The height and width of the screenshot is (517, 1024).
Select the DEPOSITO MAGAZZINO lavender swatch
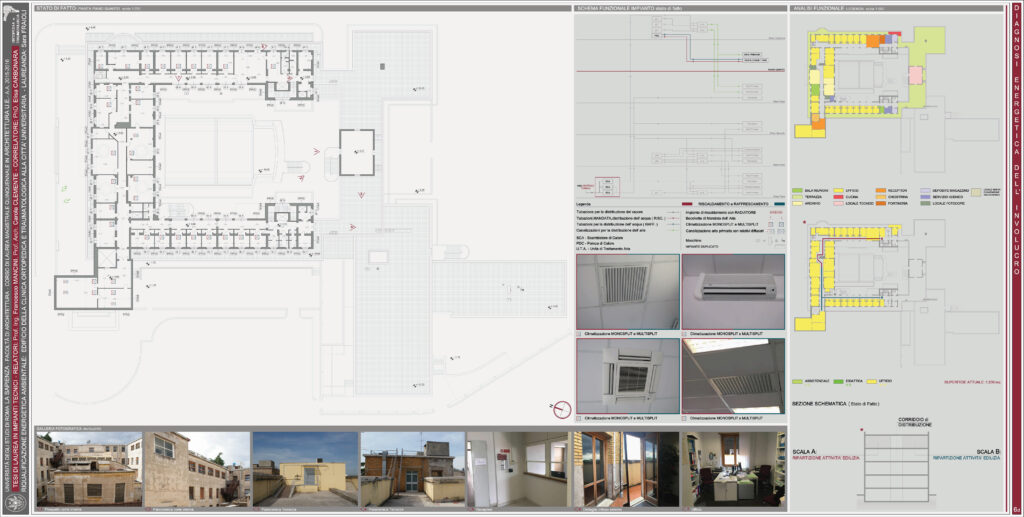click(926, 190)
